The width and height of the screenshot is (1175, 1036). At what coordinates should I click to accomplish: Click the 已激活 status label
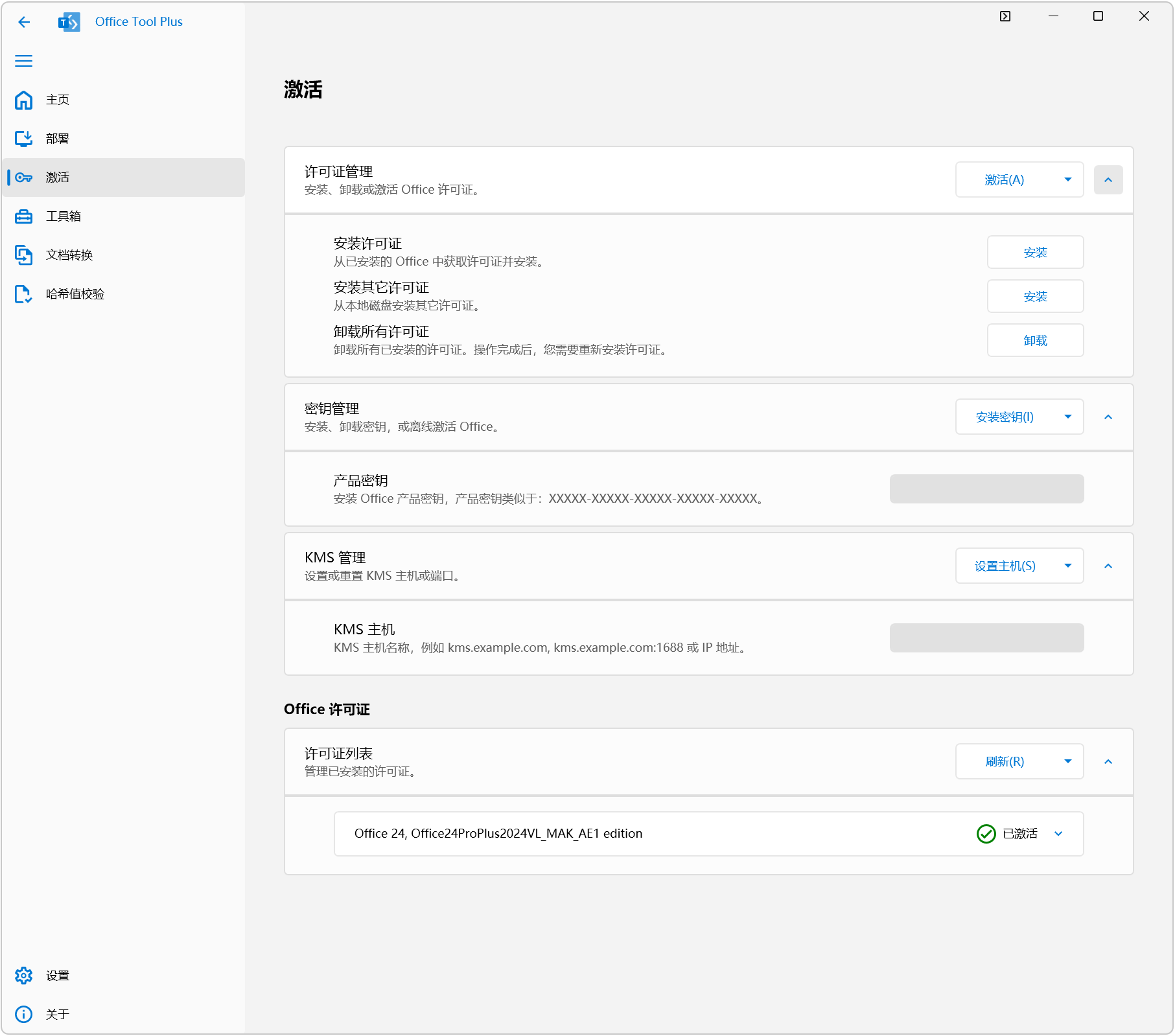tap(1019, 834)
